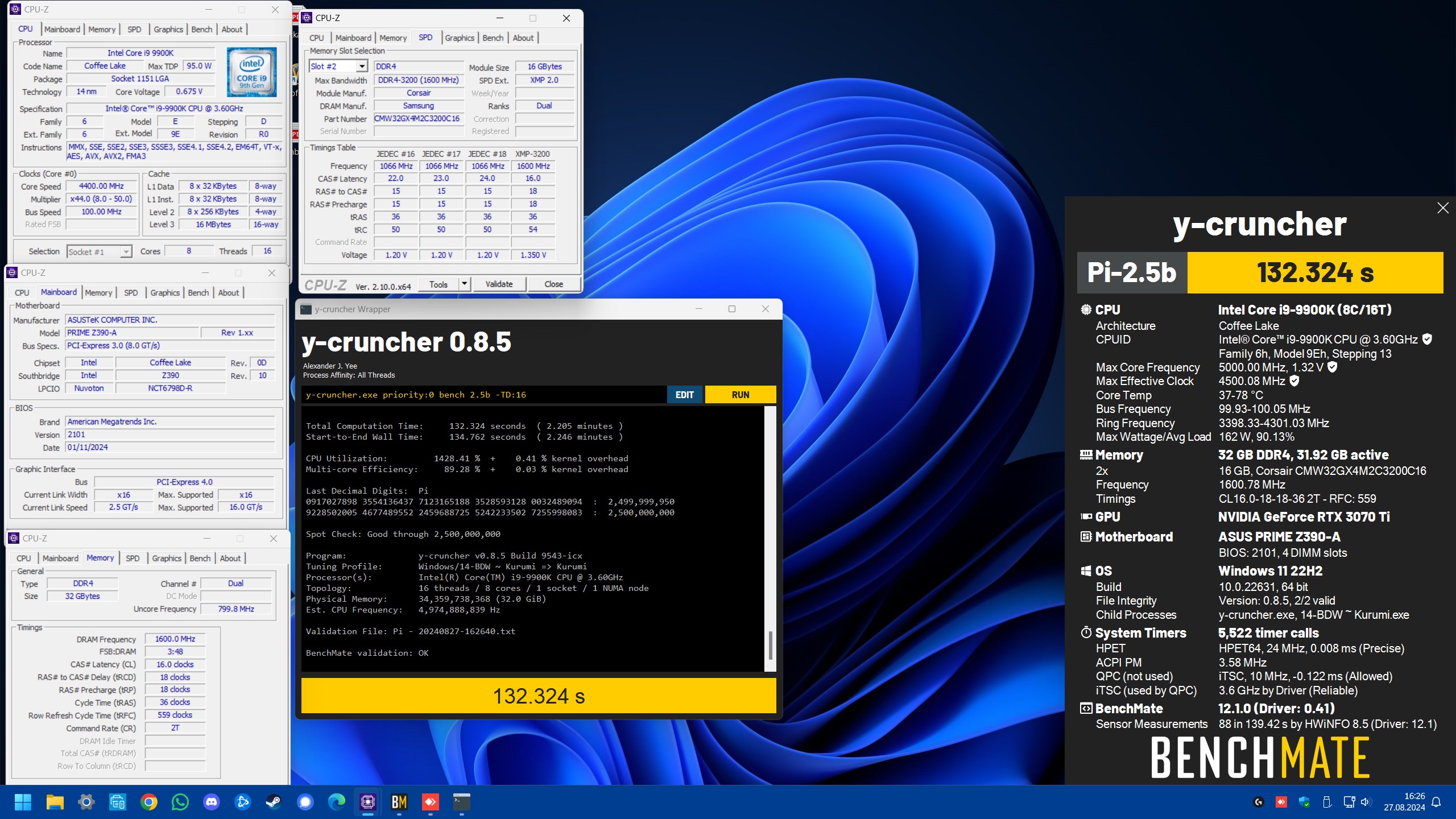
Task: Switch to AnyDesk taskbar icon
Action: pos(431,802)
